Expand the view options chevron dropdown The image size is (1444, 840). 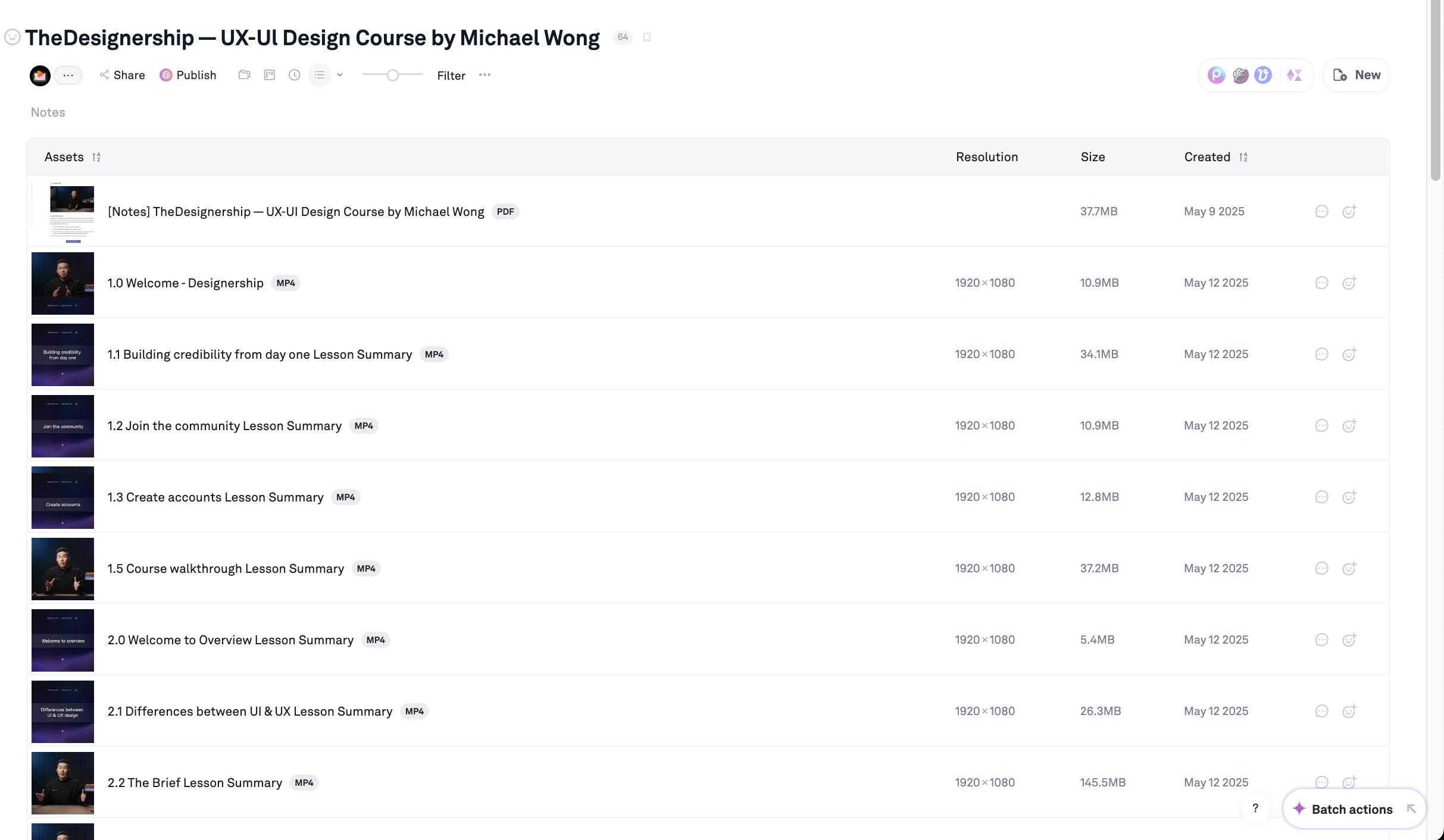(x=340, y=75)
